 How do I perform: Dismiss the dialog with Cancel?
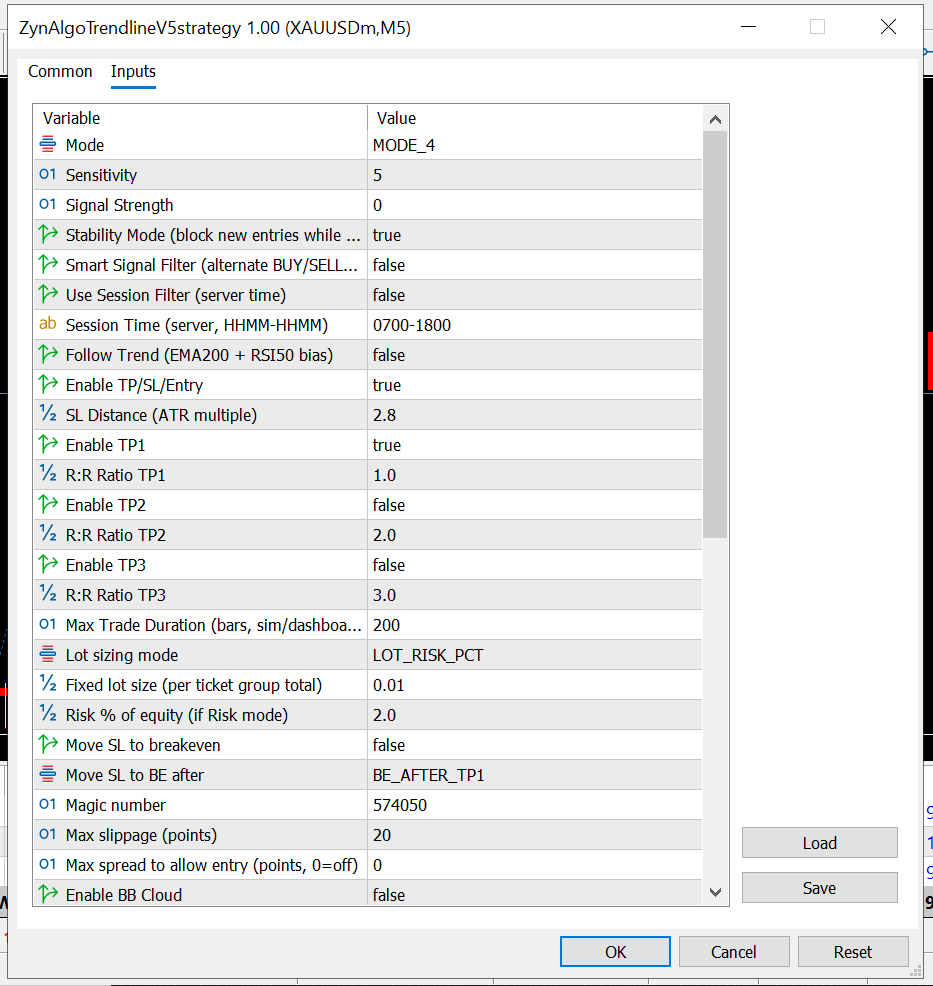point(734,951)
